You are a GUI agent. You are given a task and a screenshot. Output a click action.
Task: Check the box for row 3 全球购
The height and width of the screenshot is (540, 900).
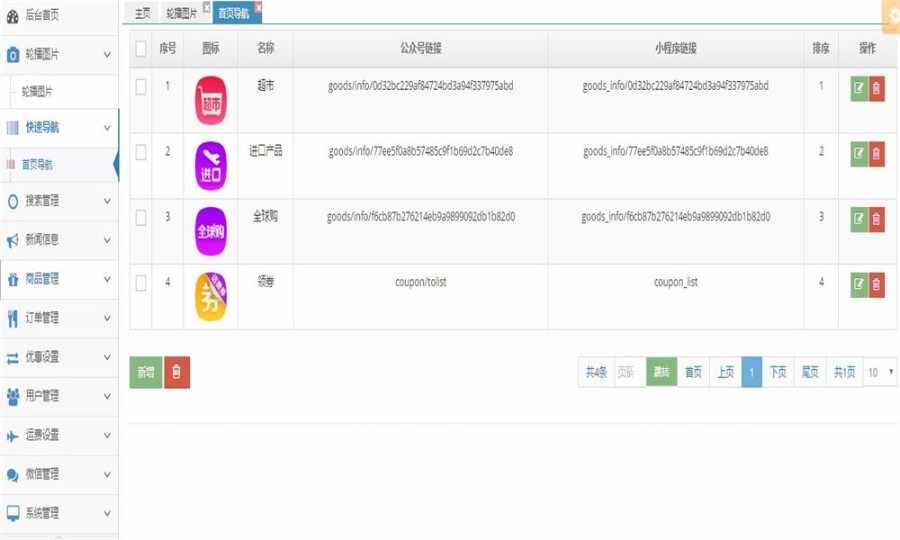click(x=141, y=217)
